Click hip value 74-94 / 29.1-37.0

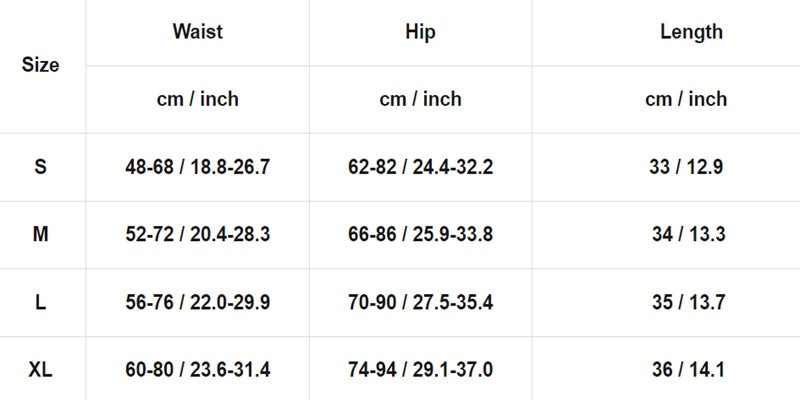420,370
